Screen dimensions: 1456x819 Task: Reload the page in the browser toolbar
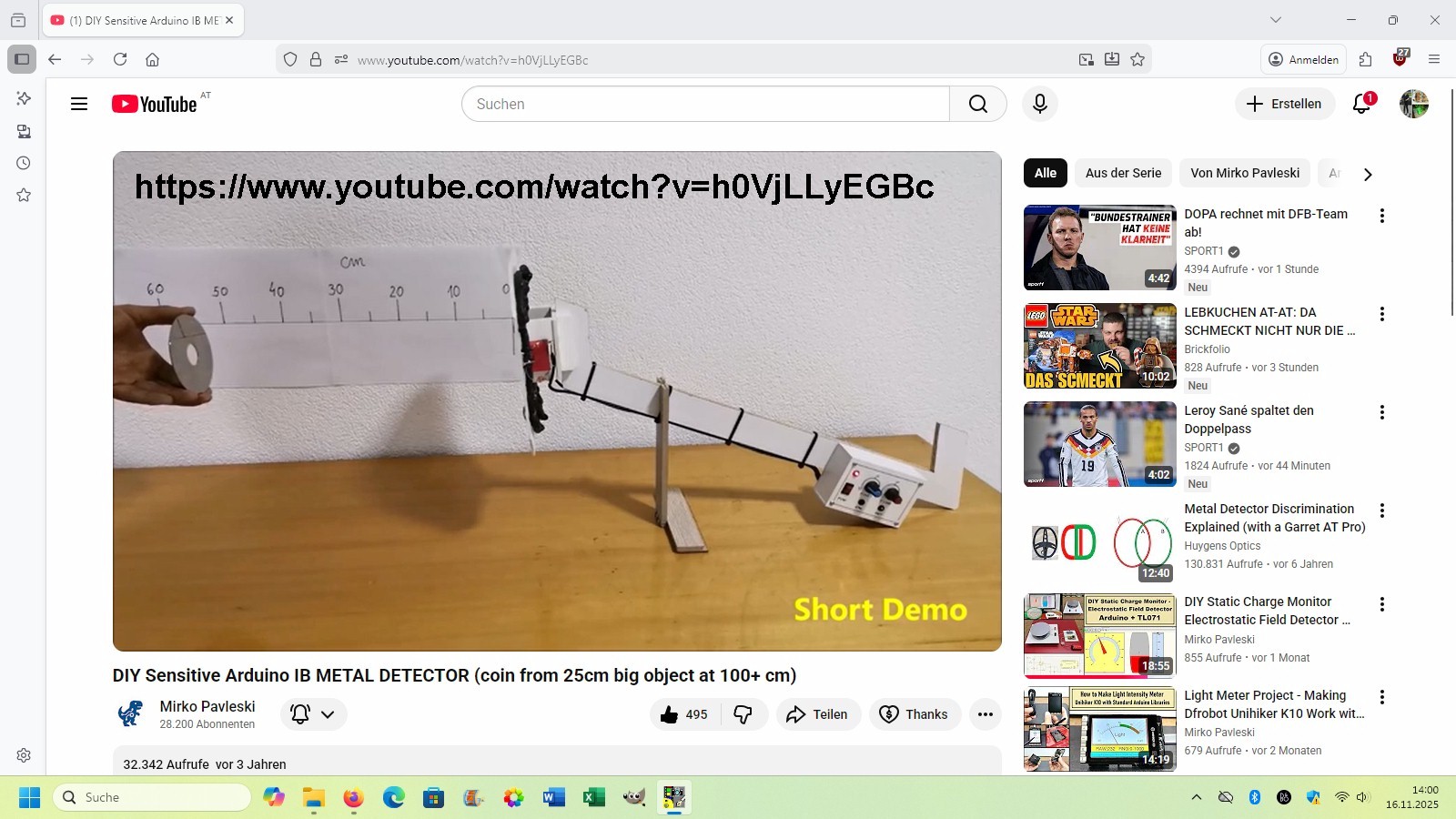120,60
